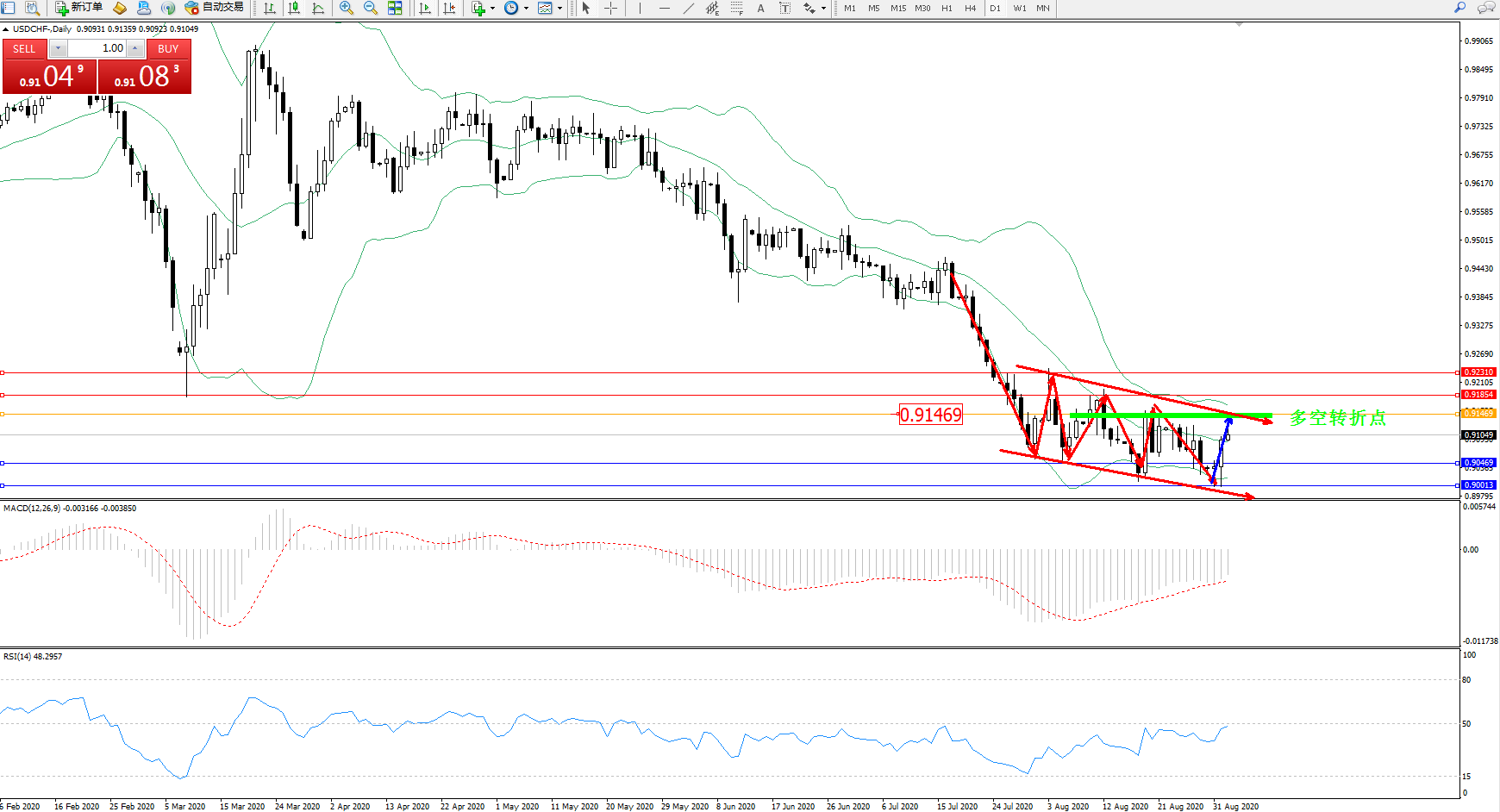
Task: Select the text label 'A' tool
Action: 760,8
